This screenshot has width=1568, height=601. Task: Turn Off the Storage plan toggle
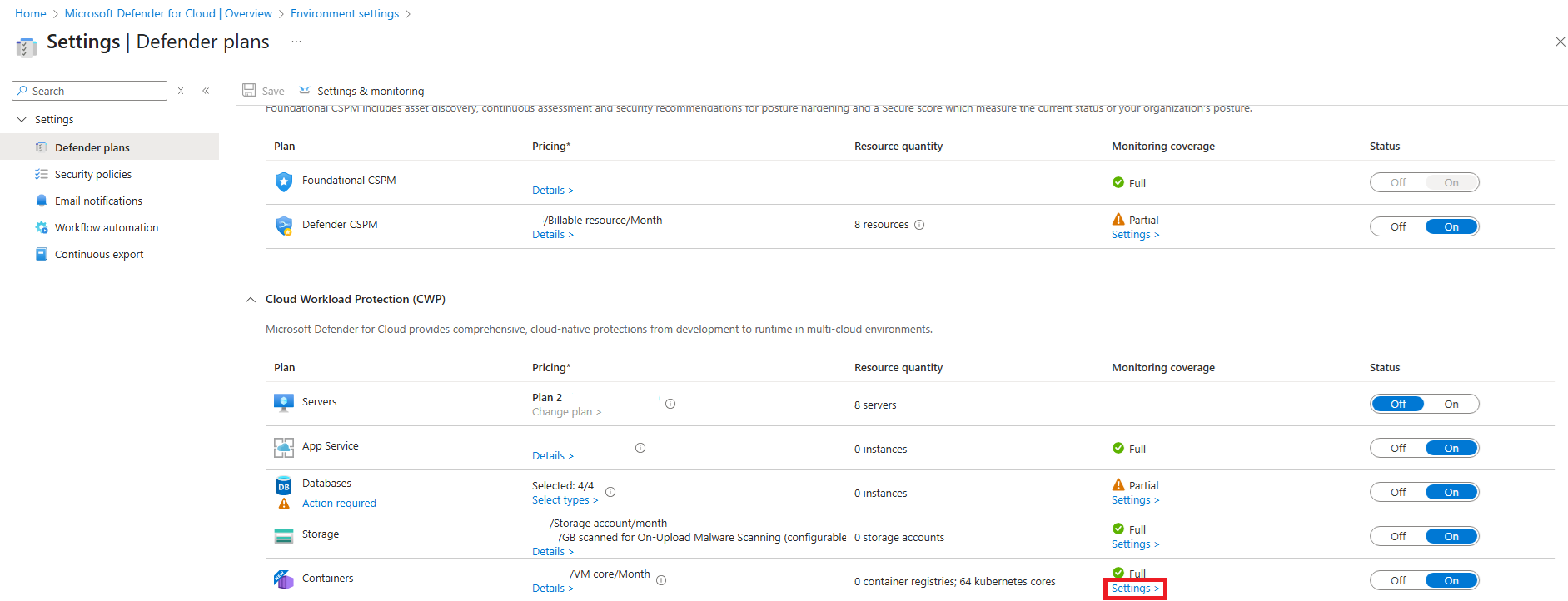pos(1398,536)
